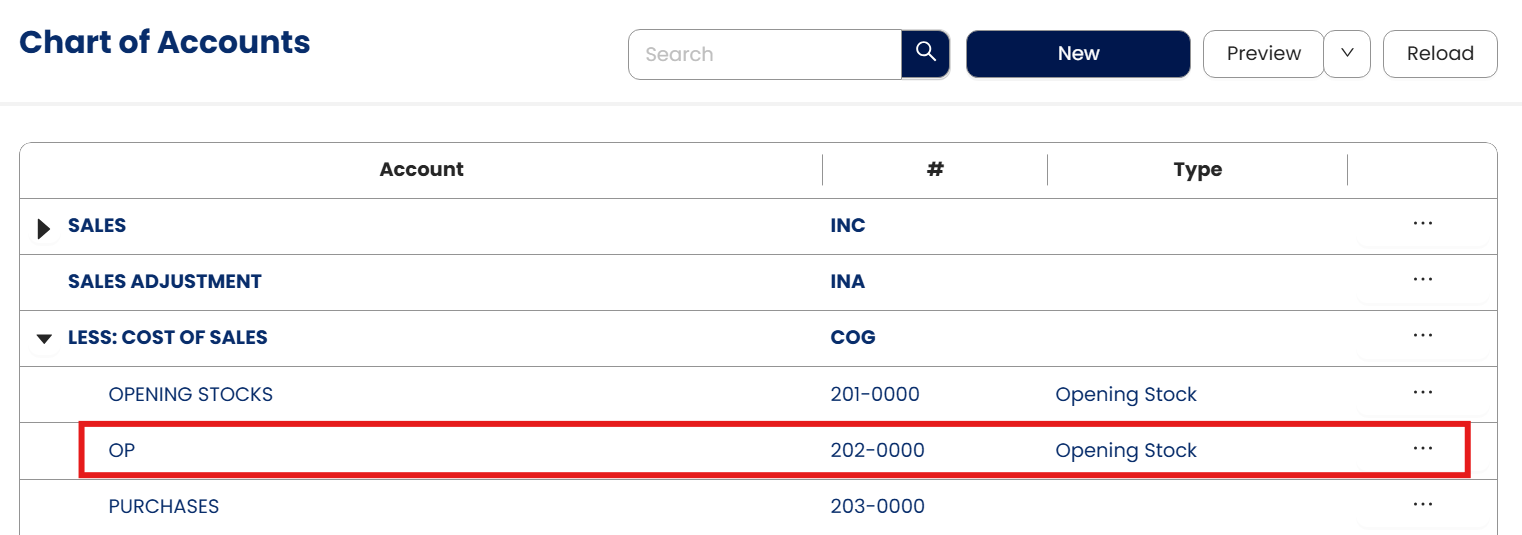Reload the chart of accounts
This screenshot has width=1522, height=535.
click(1439, 54)
